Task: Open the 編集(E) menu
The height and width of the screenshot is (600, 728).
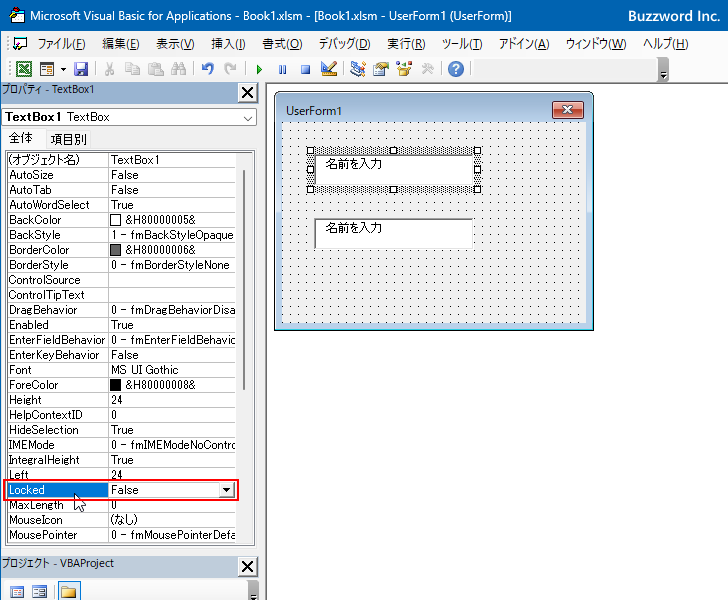Action: (x=121, y=44)
